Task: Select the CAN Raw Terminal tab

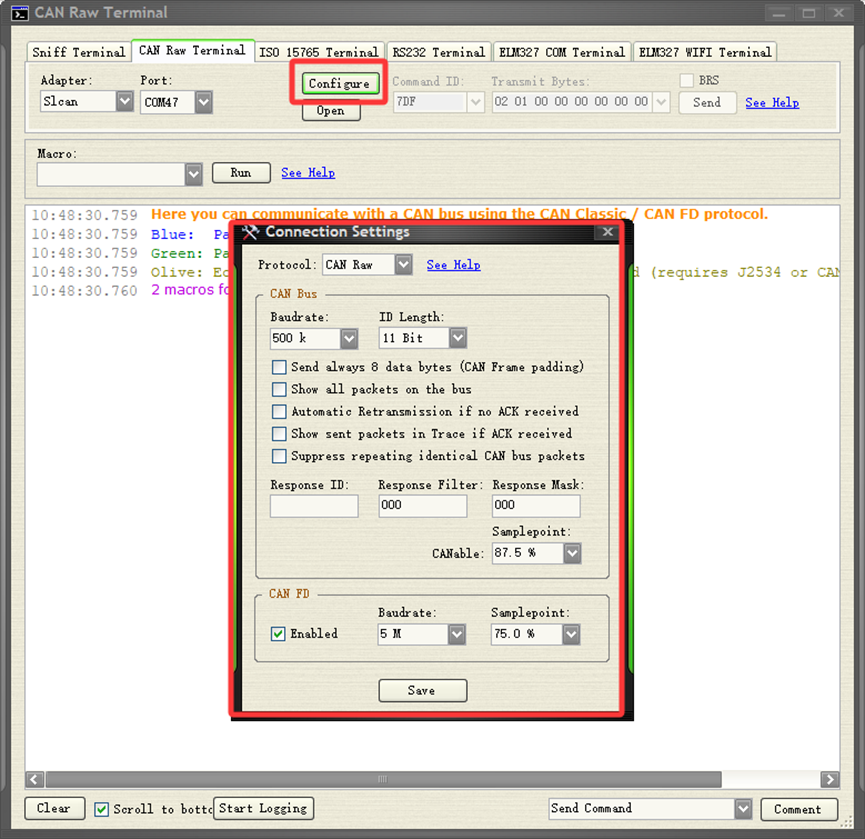Action: point(192,50)
